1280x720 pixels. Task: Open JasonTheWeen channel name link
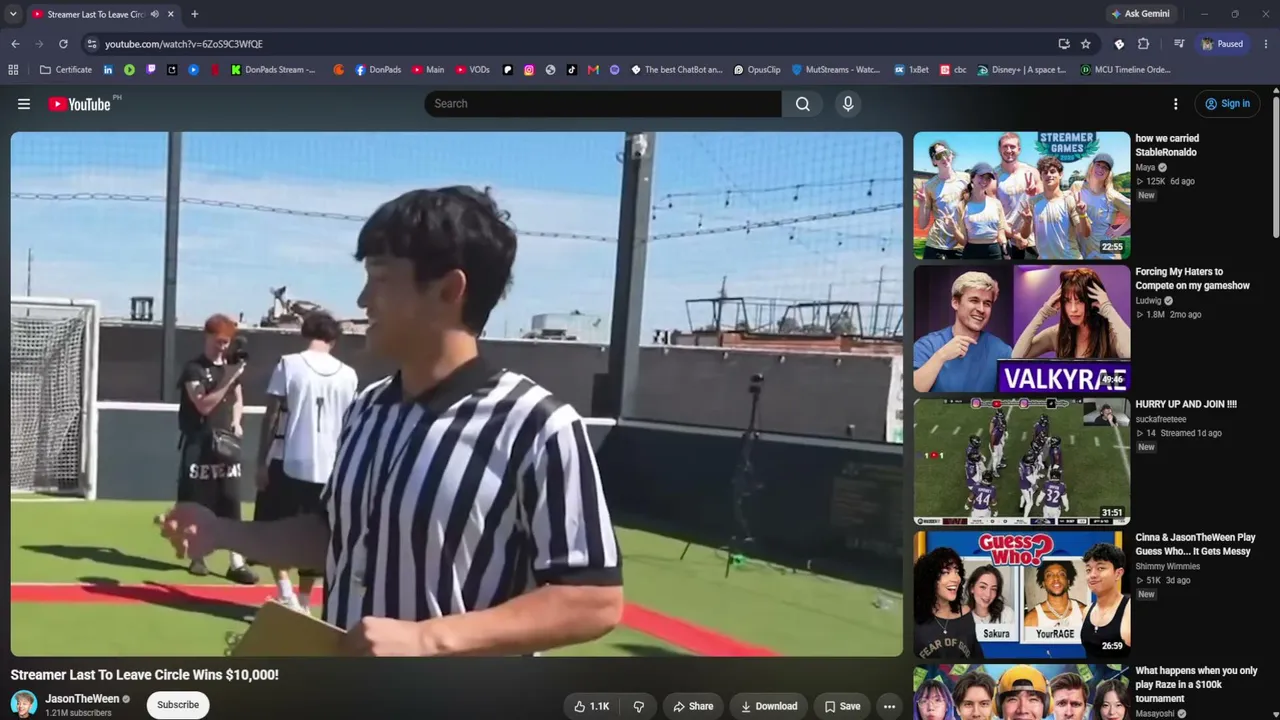82,699
